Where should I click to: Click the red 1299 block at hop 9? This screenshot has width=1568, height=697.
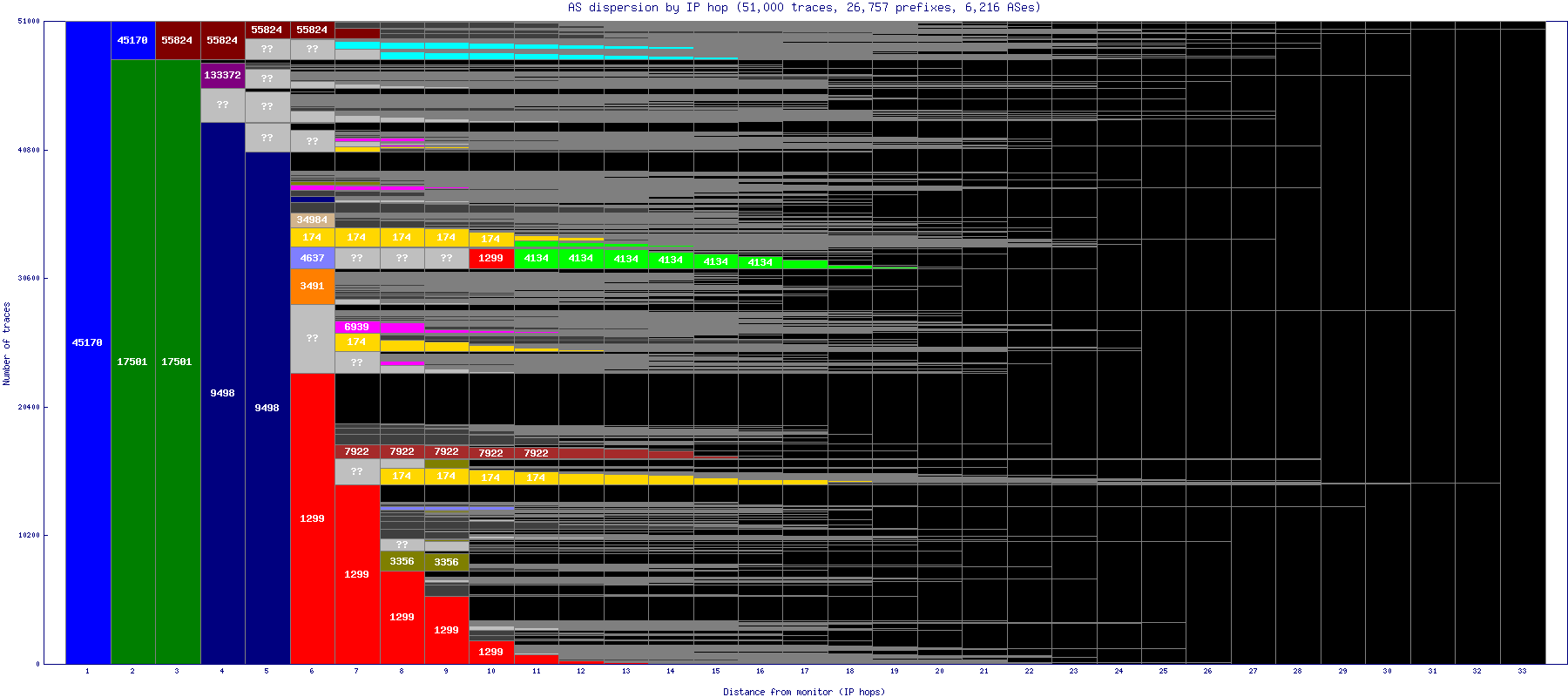[446, 630]
